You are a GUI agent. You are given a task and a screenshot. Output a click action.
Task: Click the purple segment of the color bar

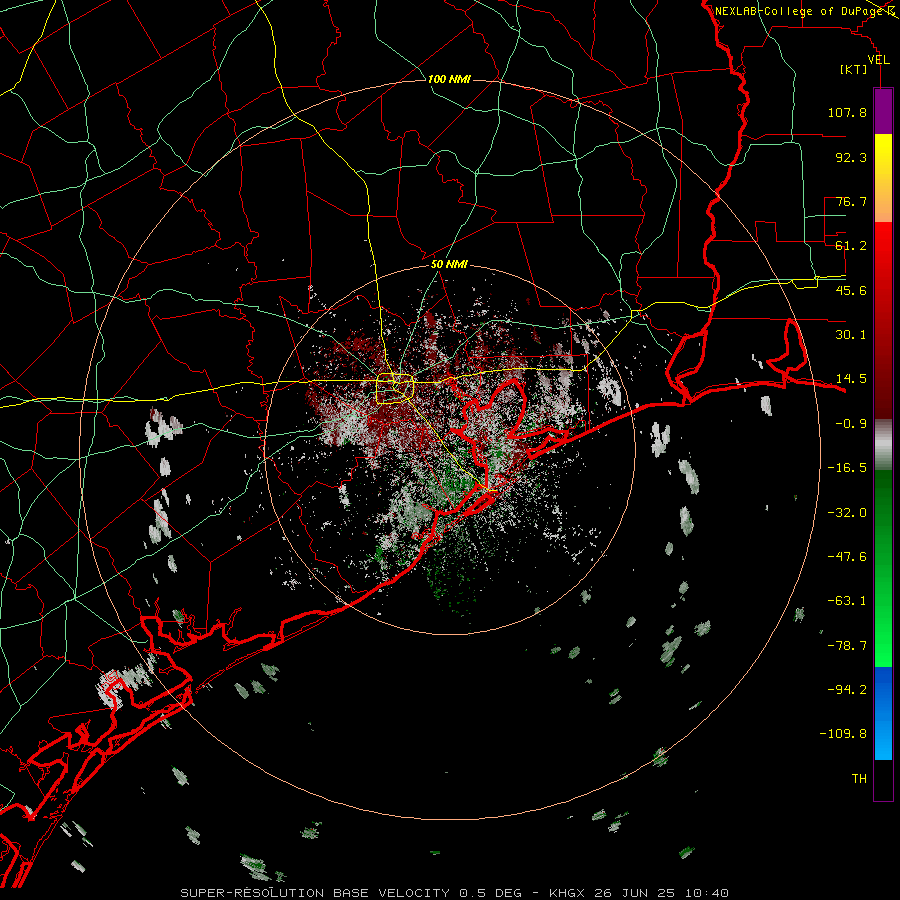883,111
